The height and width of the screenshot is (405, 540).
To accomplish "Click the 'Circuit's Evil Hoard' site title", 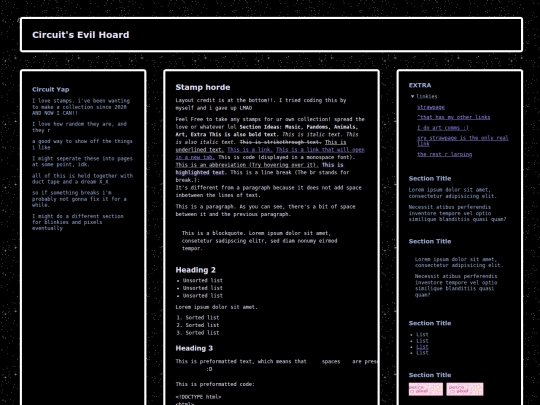I will tap(81, 35).
